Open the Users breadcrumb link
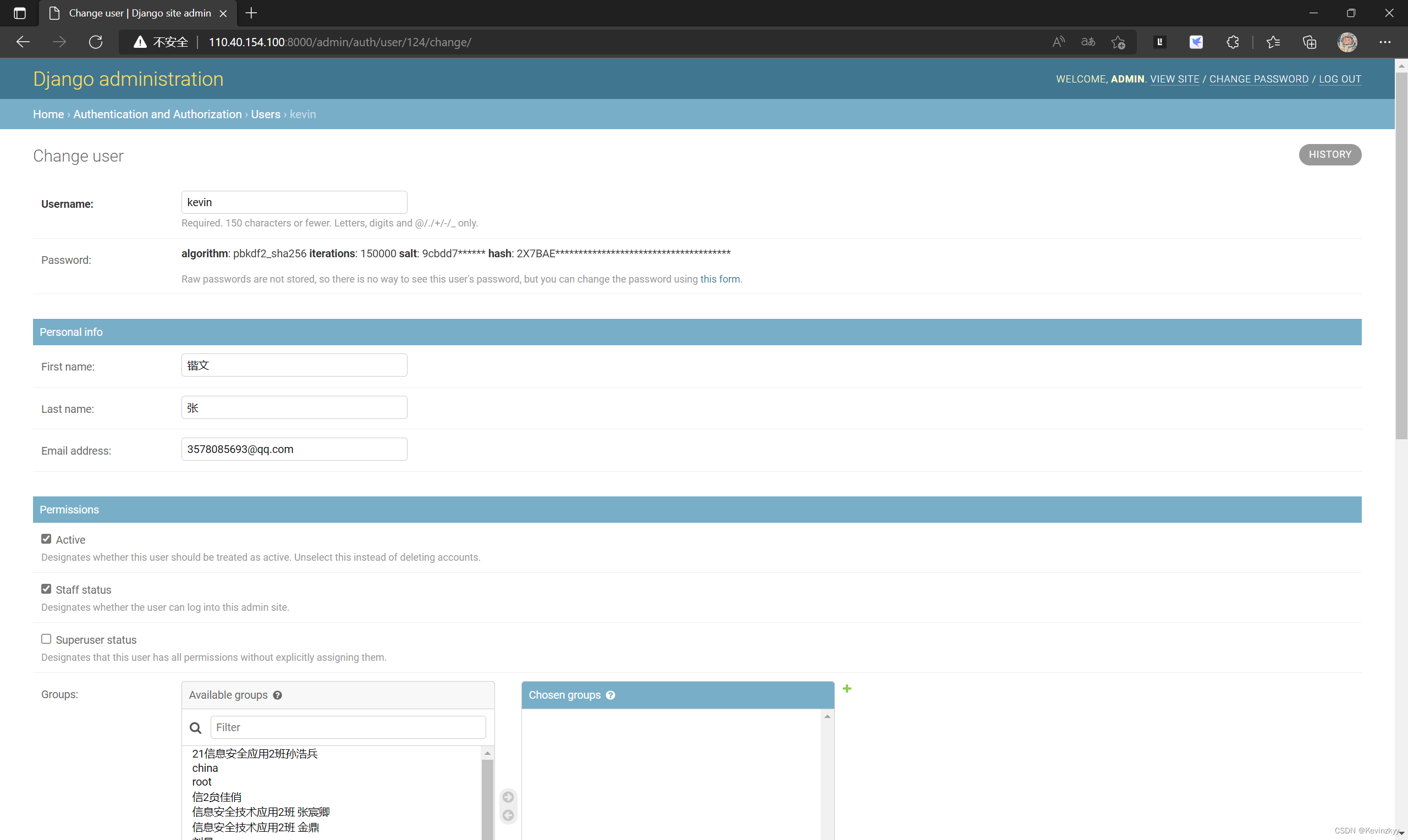The width and height of the screenshot is (1408, 840). (x=266, y=114)
